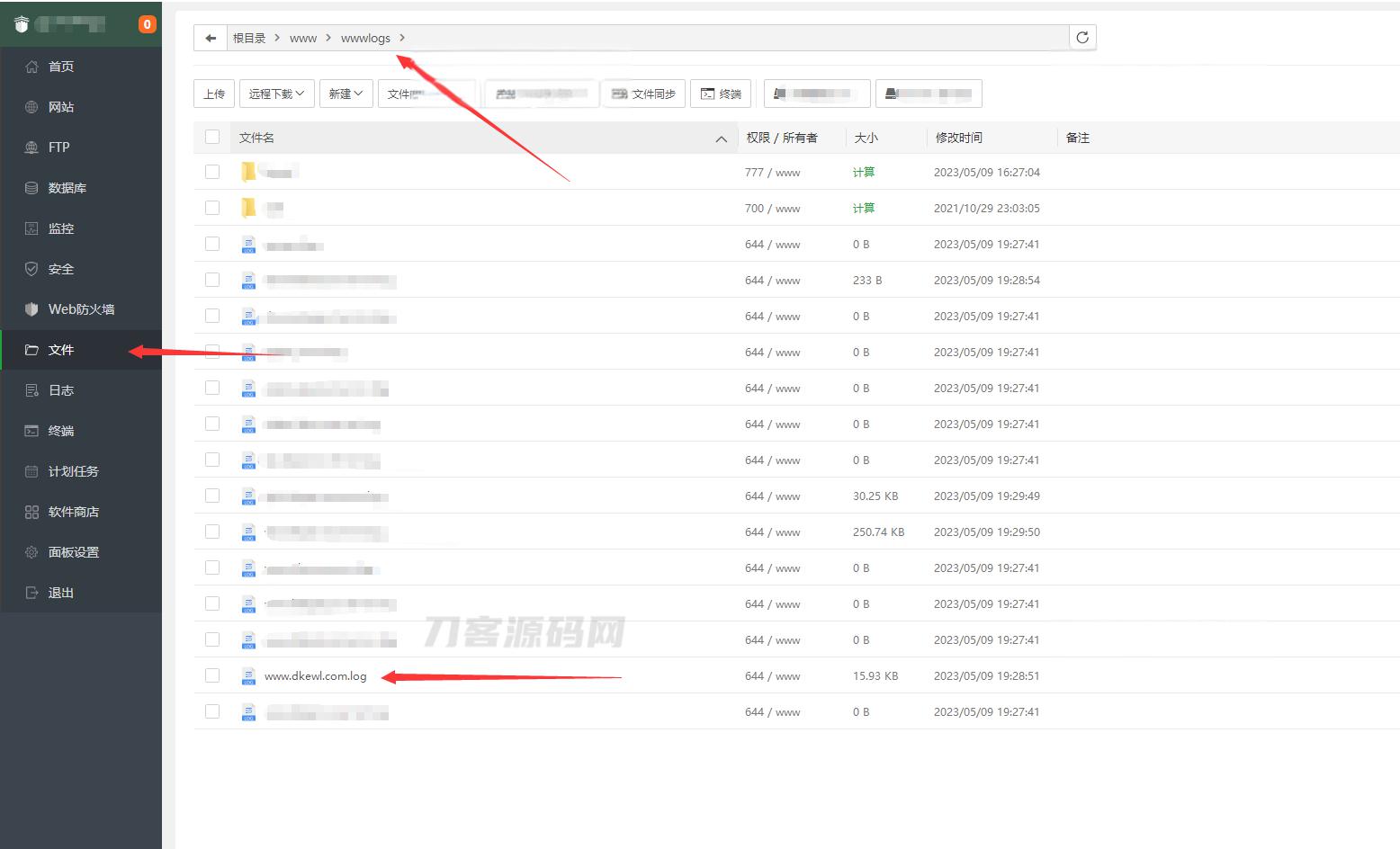
Task: Click the folder icon in the 777 permission row
Action: tap(248, 172)
